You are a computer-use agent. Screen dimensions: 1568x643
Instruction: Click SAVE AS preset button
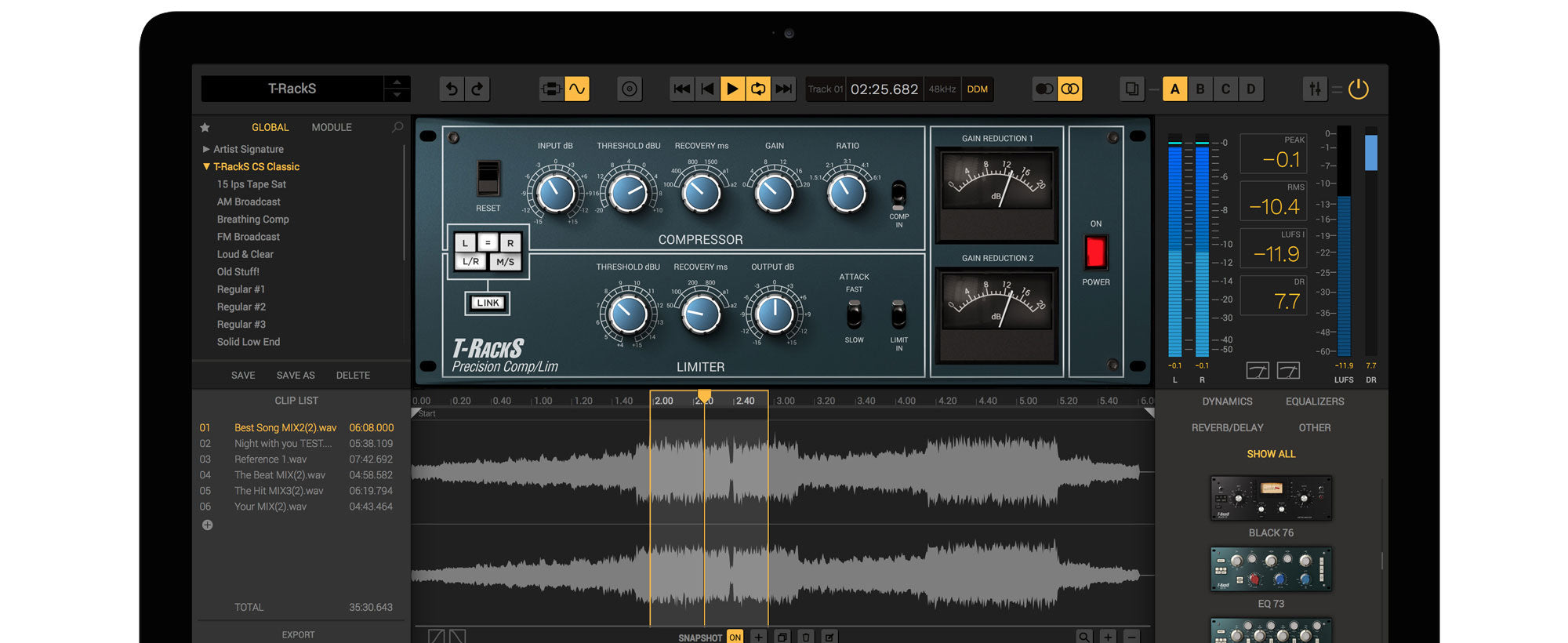coord(296,376)
